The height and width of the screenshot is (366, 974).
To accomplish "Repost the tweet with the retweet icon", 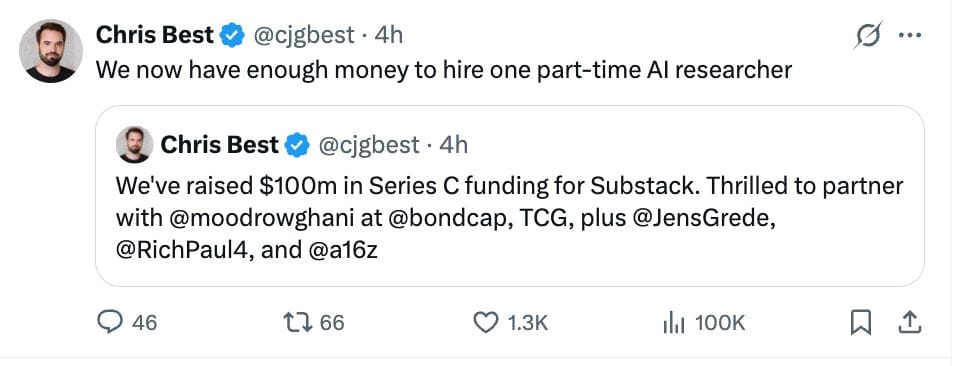I will coord(296,322).
